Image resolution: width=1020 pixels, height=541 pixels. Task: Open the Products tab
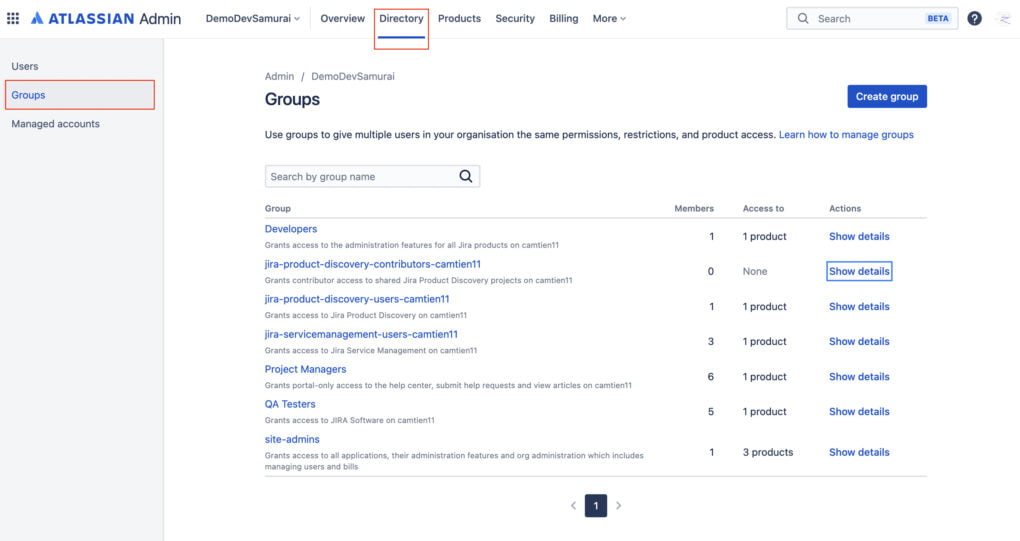click(459, 18)
